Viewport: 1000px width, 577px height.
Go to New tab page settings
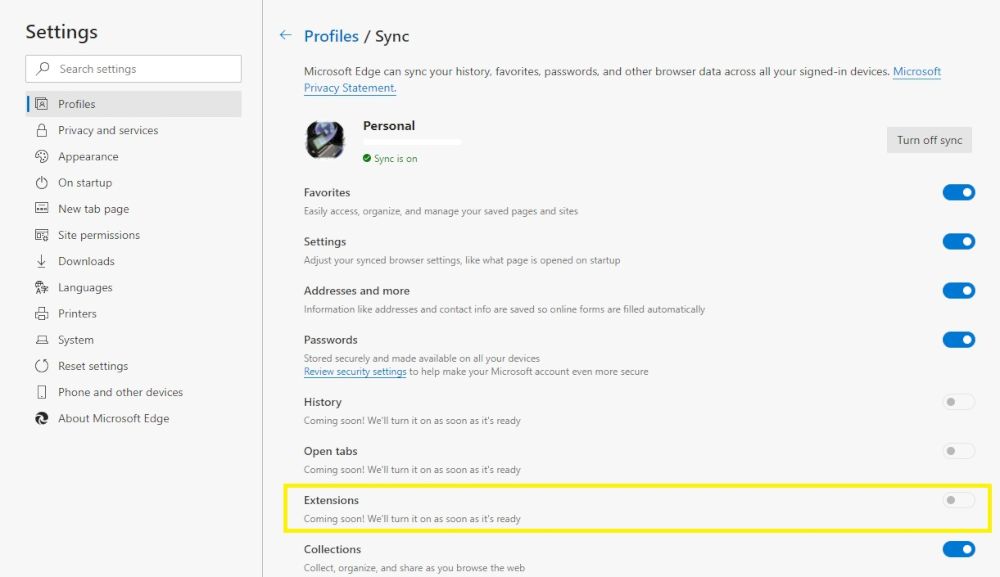pyautogui.click(x=93, y=209)
